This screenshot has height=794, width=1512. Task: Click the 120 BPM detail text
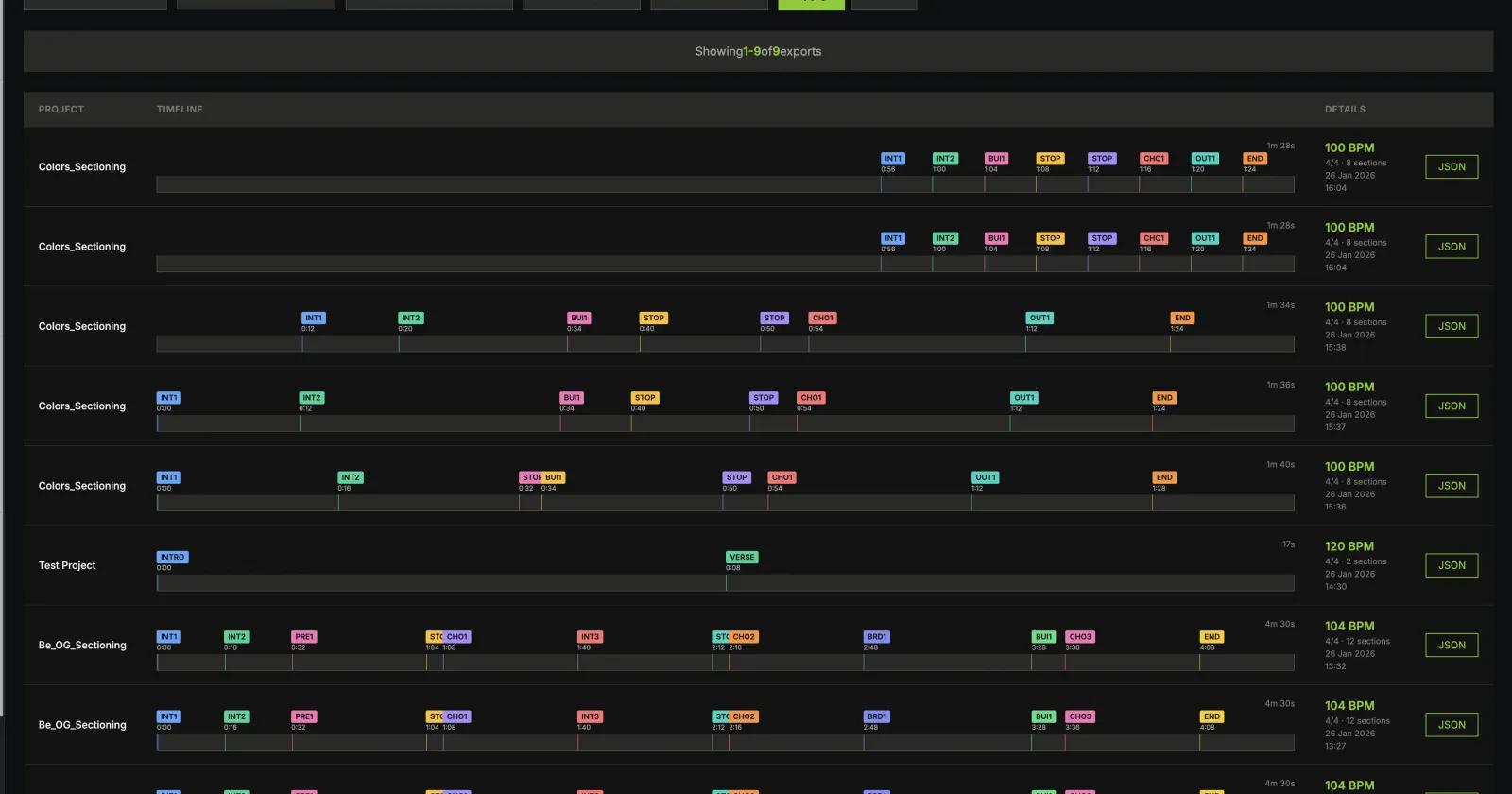[1349, 546]
